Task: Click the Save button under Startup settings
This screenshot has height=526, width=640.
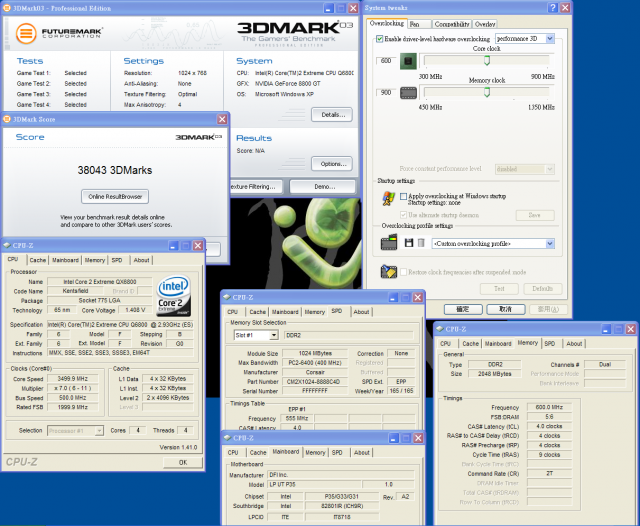Action: pyautogui.click(x=535, y=215)
